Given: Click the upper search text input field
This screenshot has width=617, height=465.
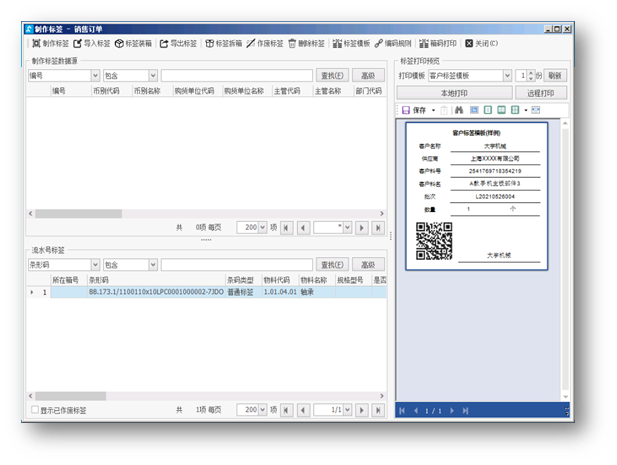Looking at the screenshot, I should pyautogui.click(x=236, y=76).
